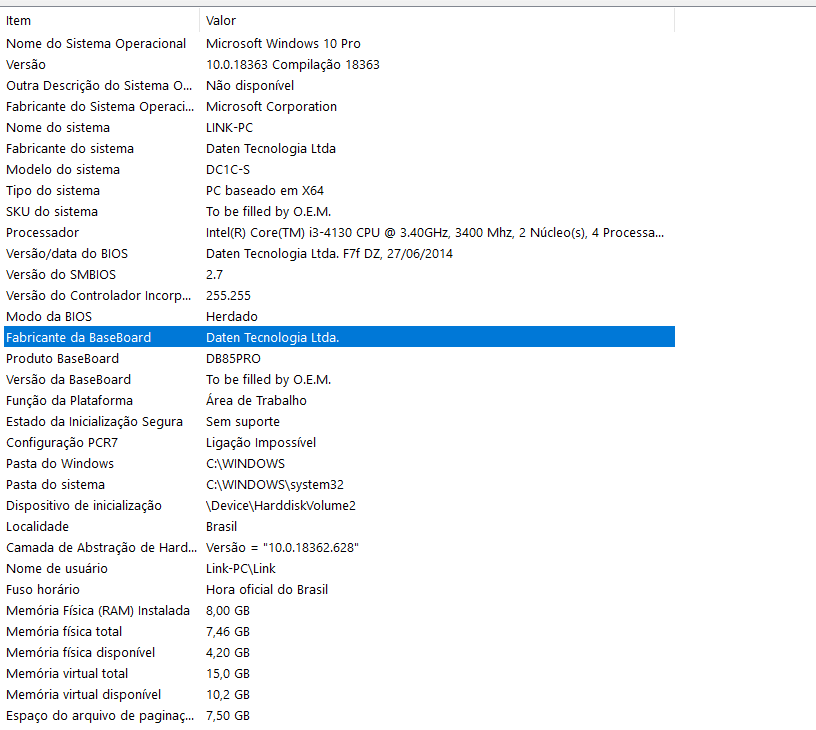Select the Função da Plataforma row
This screenshot has height=730, width=816.
click(x=339, y=401)
